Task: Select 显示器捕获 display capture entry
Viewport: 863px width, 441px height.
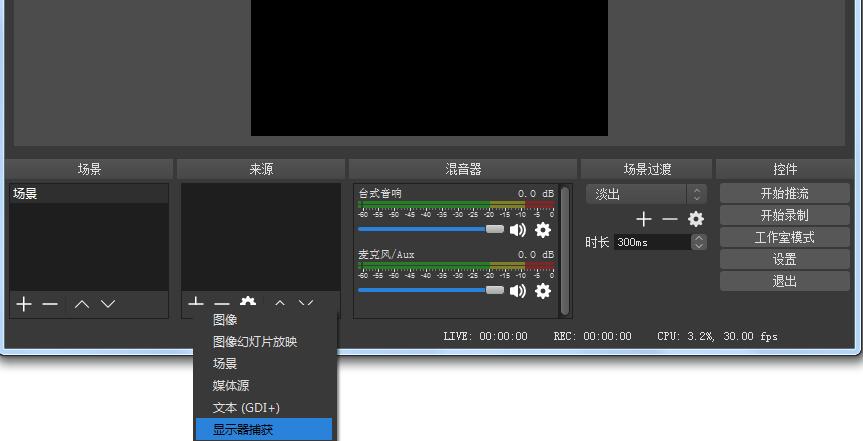Action: pyautogui.click(x=264, y=429)
